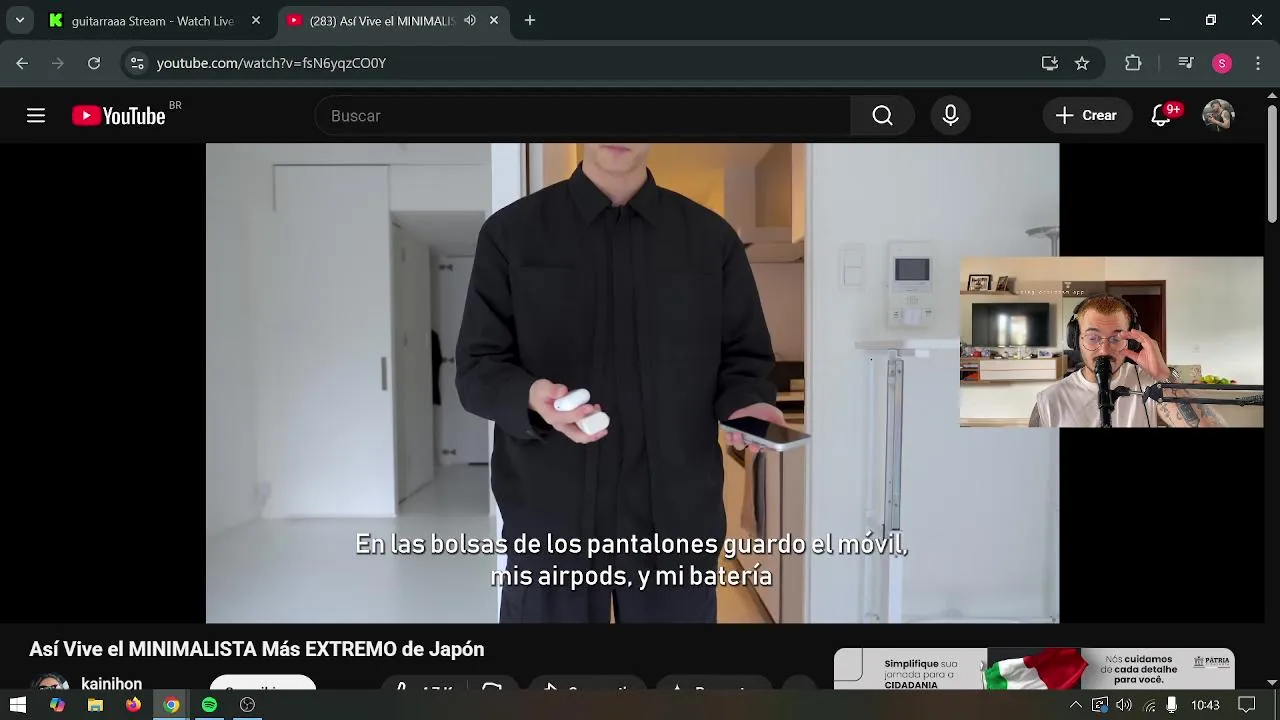1280x720 pixels.
Task: Start voice search with the microphone
Action: tap(950, 116)
